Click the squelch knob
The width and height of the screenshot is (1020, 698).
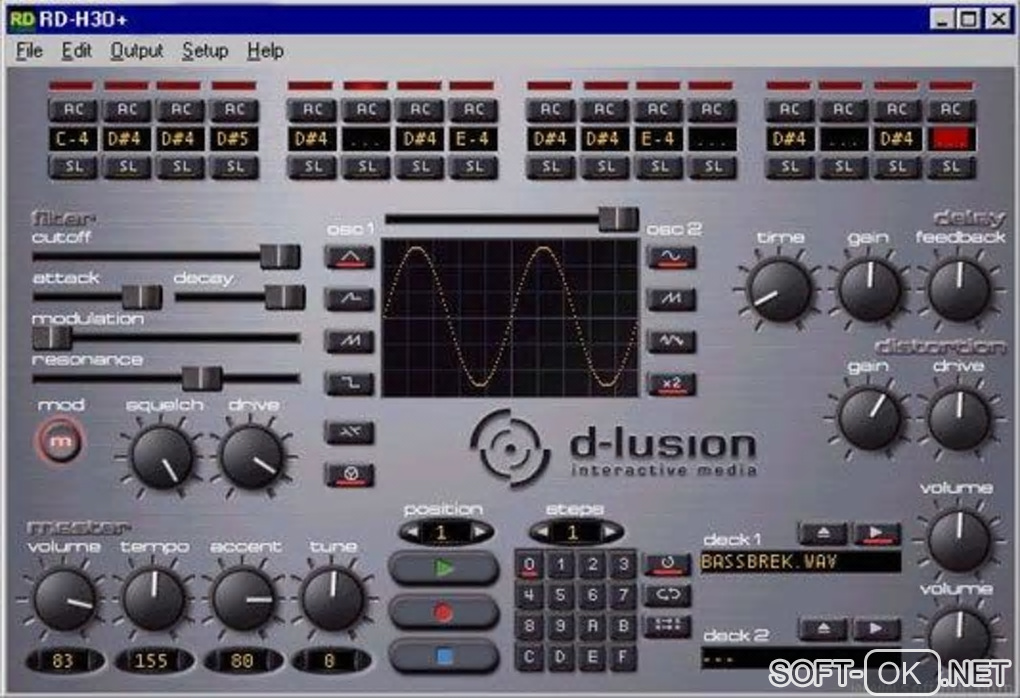[x=161, y=458]
